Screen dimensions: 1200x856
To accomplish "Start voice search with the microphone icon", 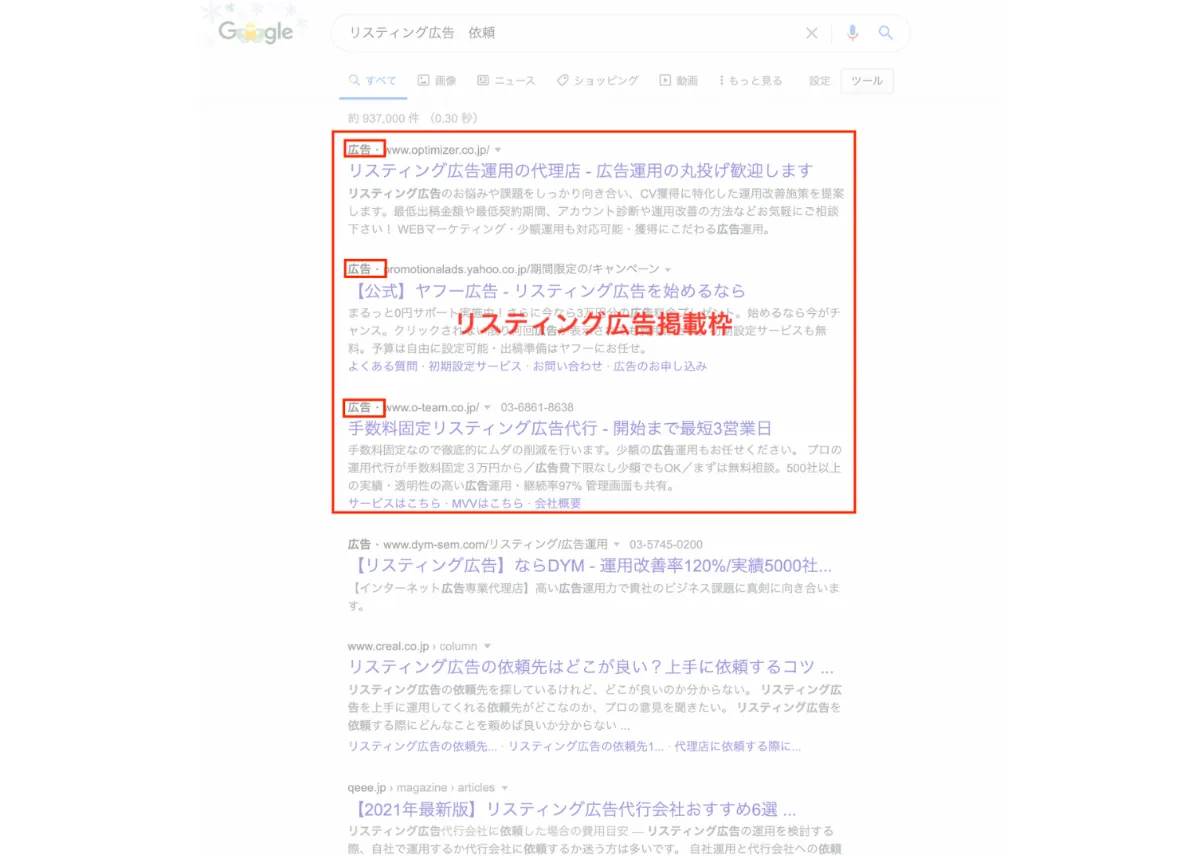I will point(852,32).
